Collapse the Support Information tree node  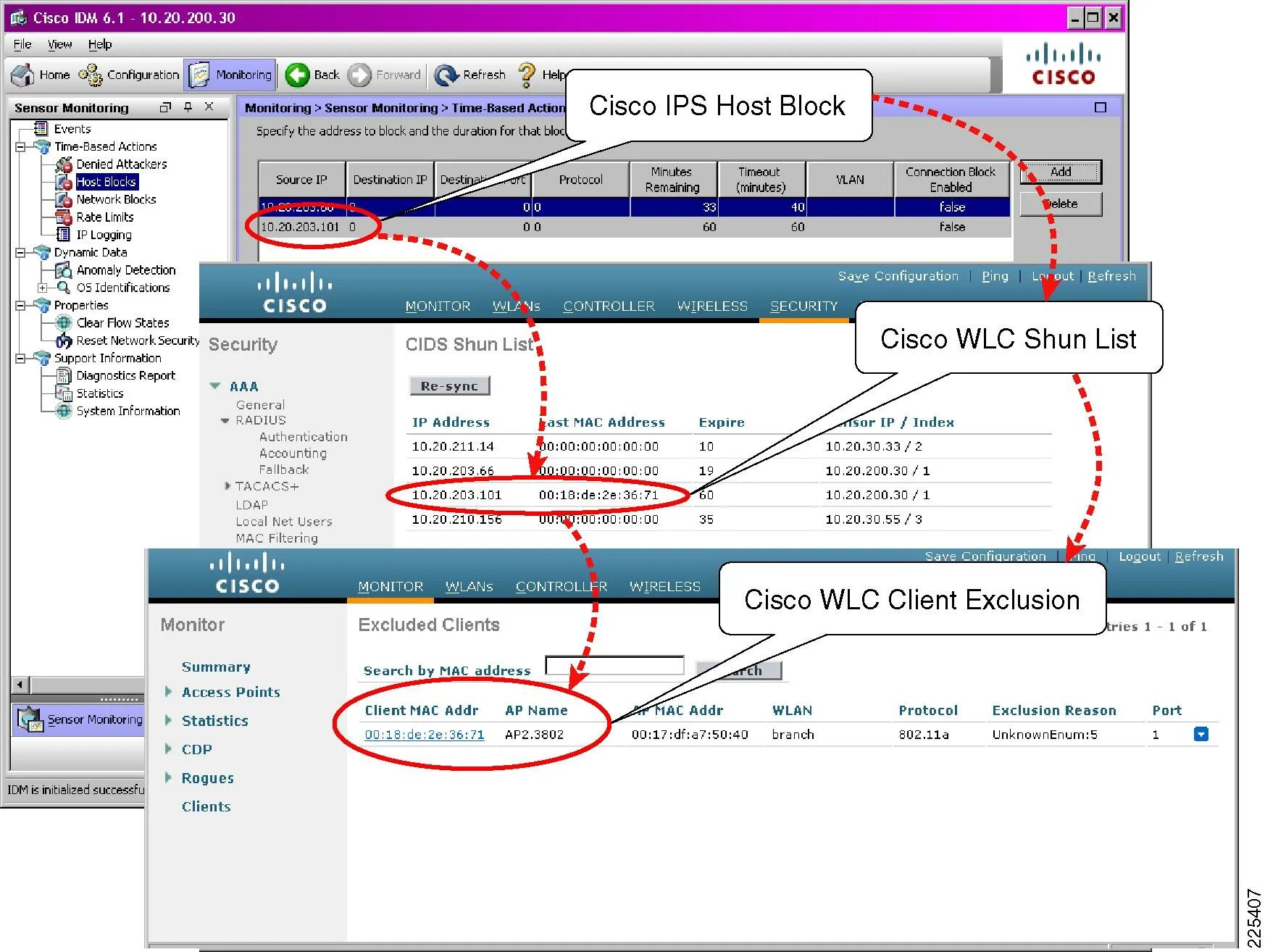pos(20,358)
